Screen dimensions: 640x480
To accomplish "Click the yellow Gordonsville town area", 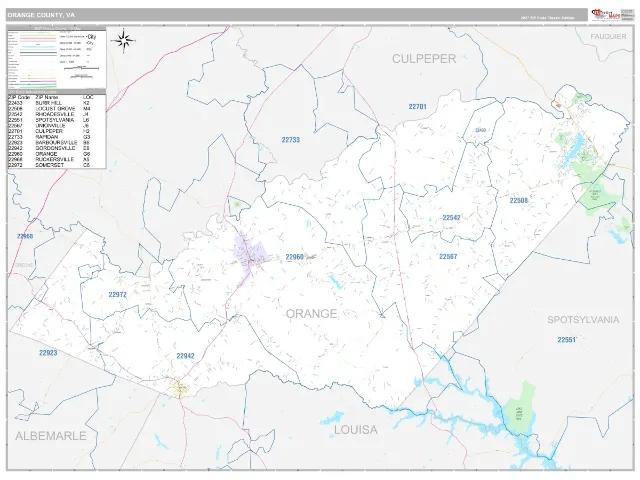I will 178,388.
